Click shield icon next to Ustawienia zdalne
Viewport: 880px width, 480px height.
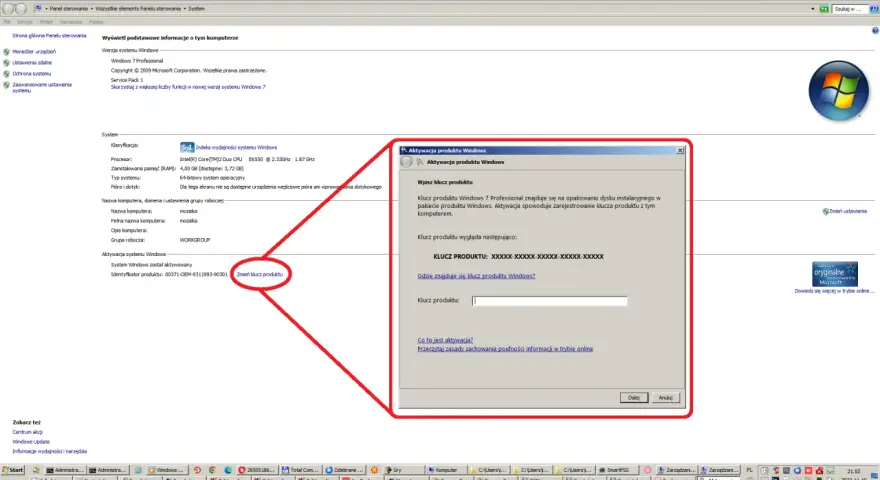pyautogui.click(x=7, y=63)
